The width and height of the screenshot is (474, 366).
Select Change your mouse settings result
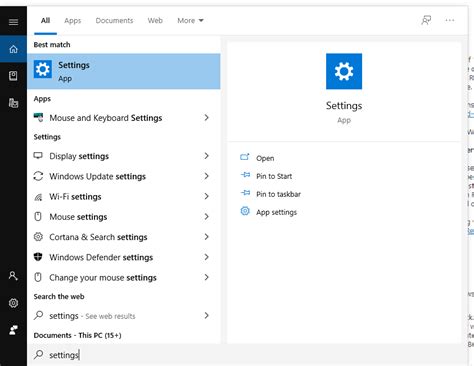pos(124,278)
